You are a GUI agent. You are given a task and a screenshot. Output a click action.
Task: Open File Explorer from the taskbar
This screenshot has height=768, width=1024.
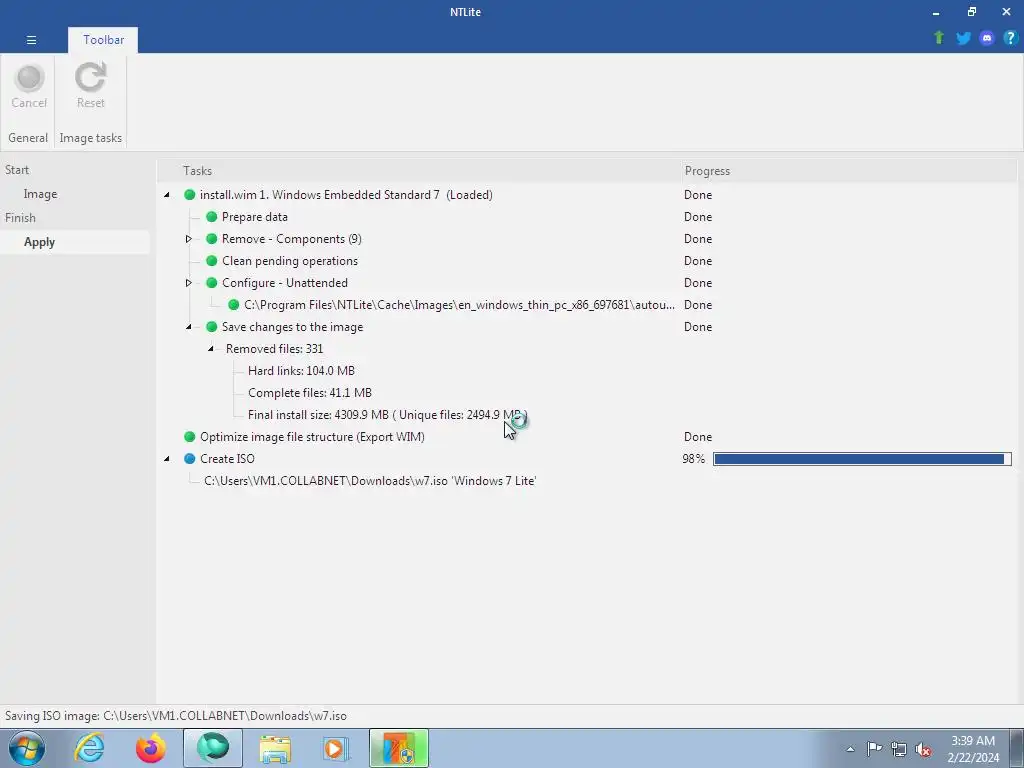275,748
